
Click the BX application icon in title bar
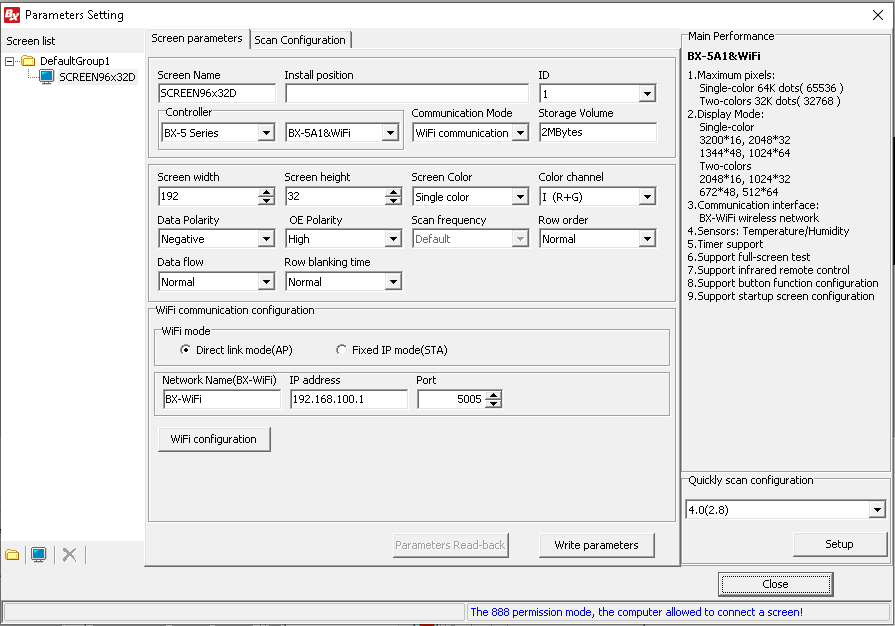pos(11,15)
